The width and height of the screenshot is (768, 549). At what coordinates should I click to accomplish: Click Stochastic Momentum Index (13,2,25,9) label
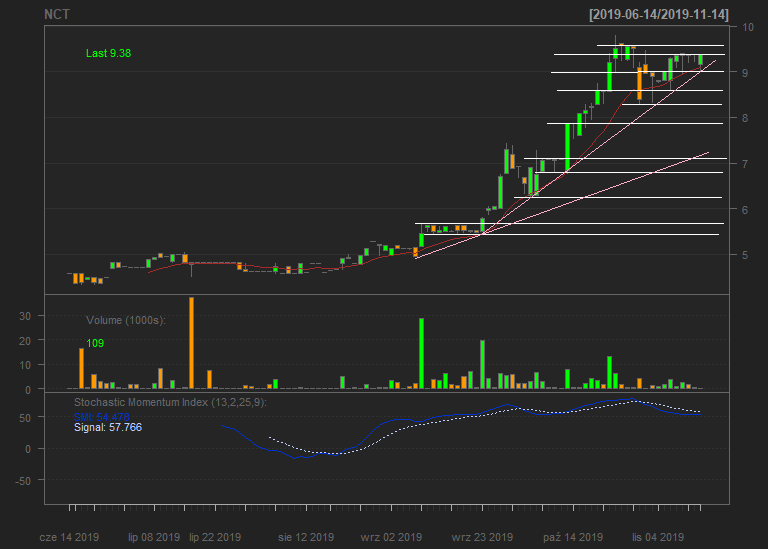pyautogui.click(x=170, y=403)
